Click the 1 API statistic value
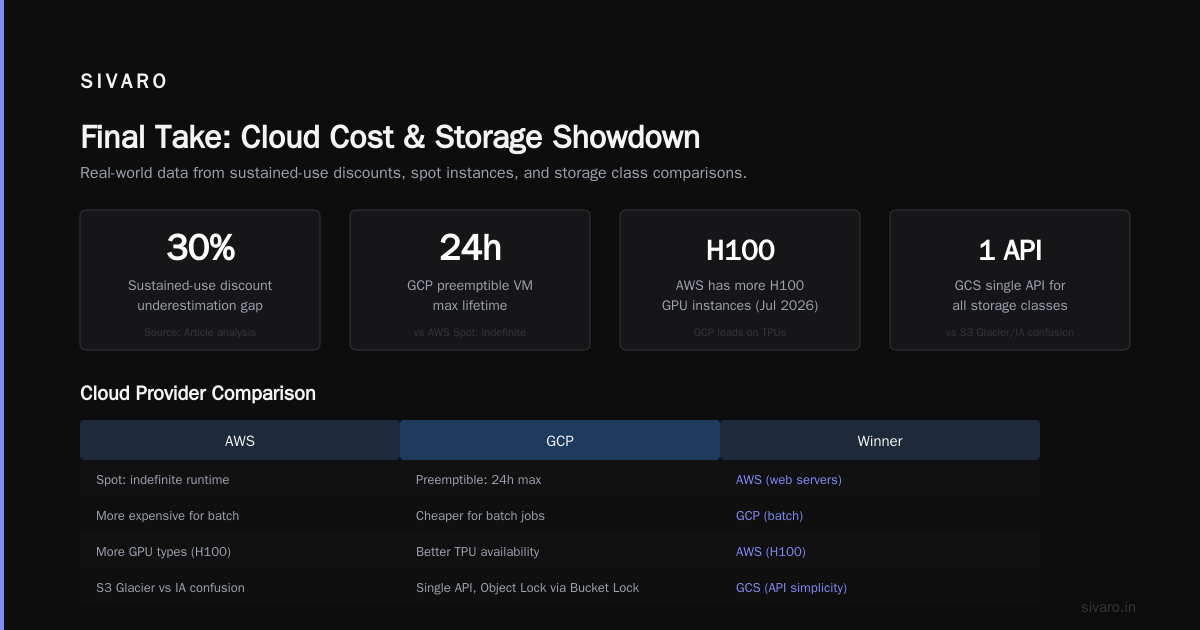1200x630 pixels. [x=1010, y=250]
